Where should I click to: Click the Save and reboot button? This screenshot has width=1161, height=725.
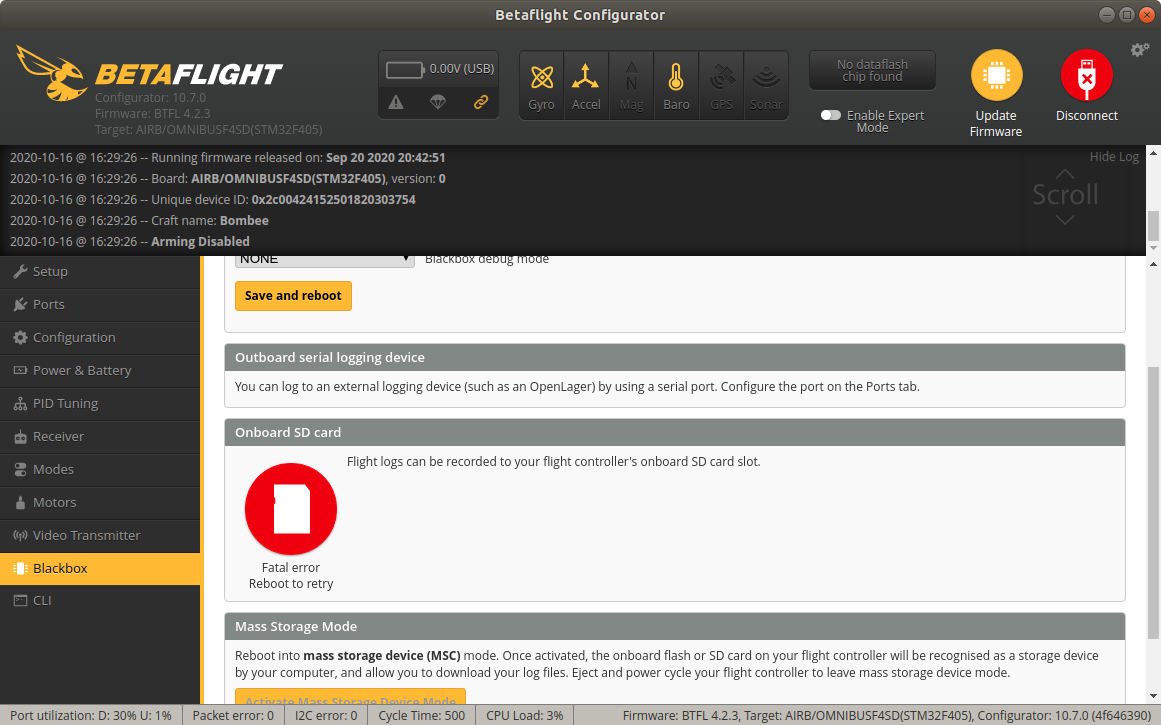(293, 295)
